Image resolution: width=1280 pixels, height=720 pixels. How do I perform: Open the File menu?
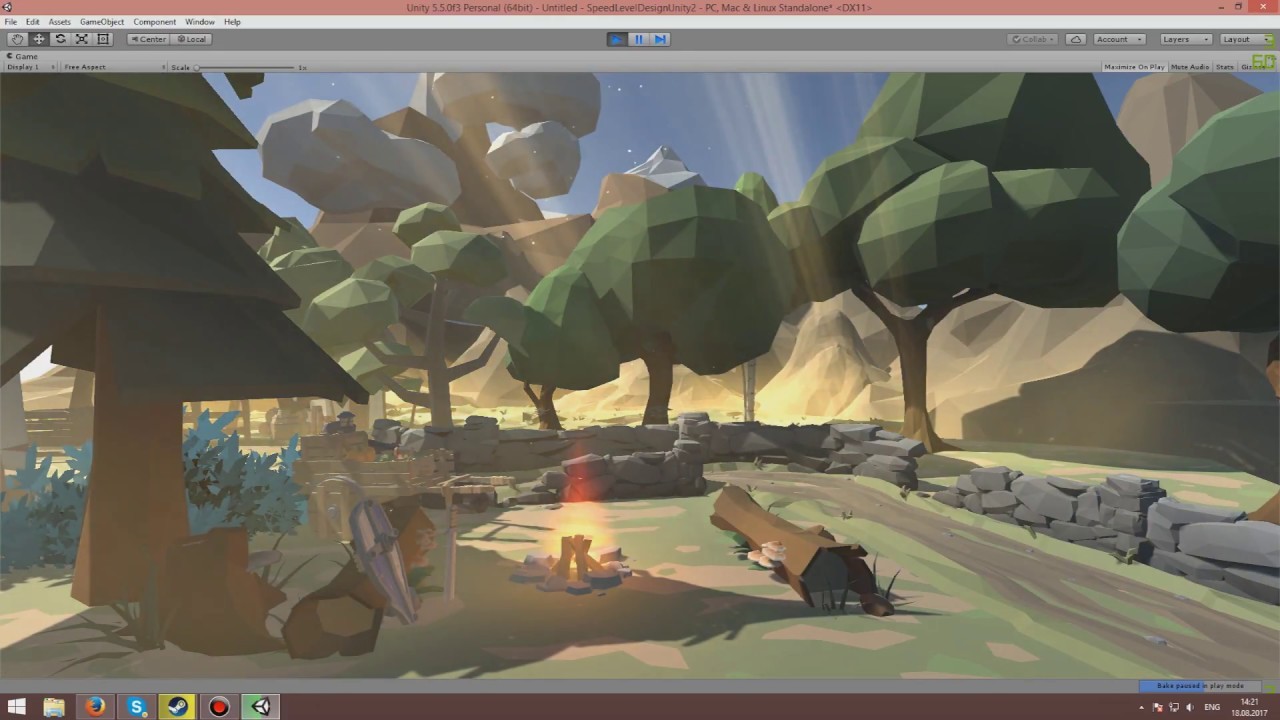pyautogui.click(x=11, y=22)
